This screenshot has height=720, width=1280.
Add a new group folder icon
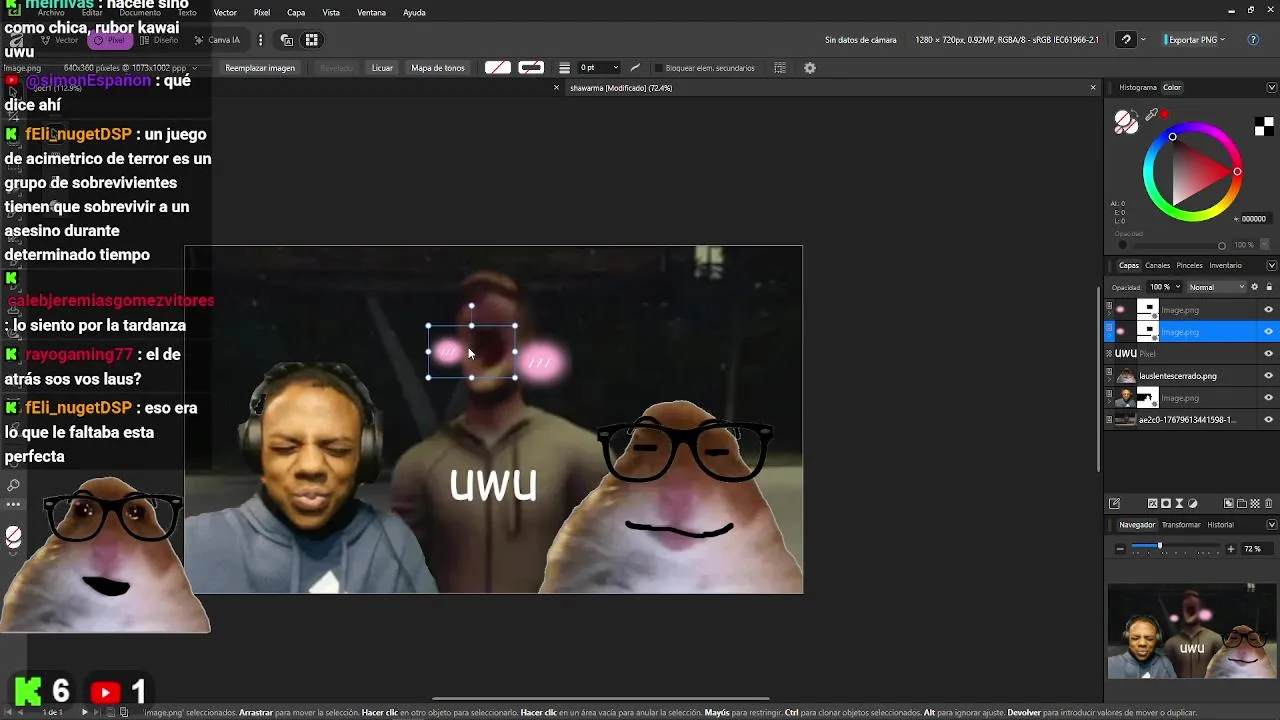click(1242, 504)
